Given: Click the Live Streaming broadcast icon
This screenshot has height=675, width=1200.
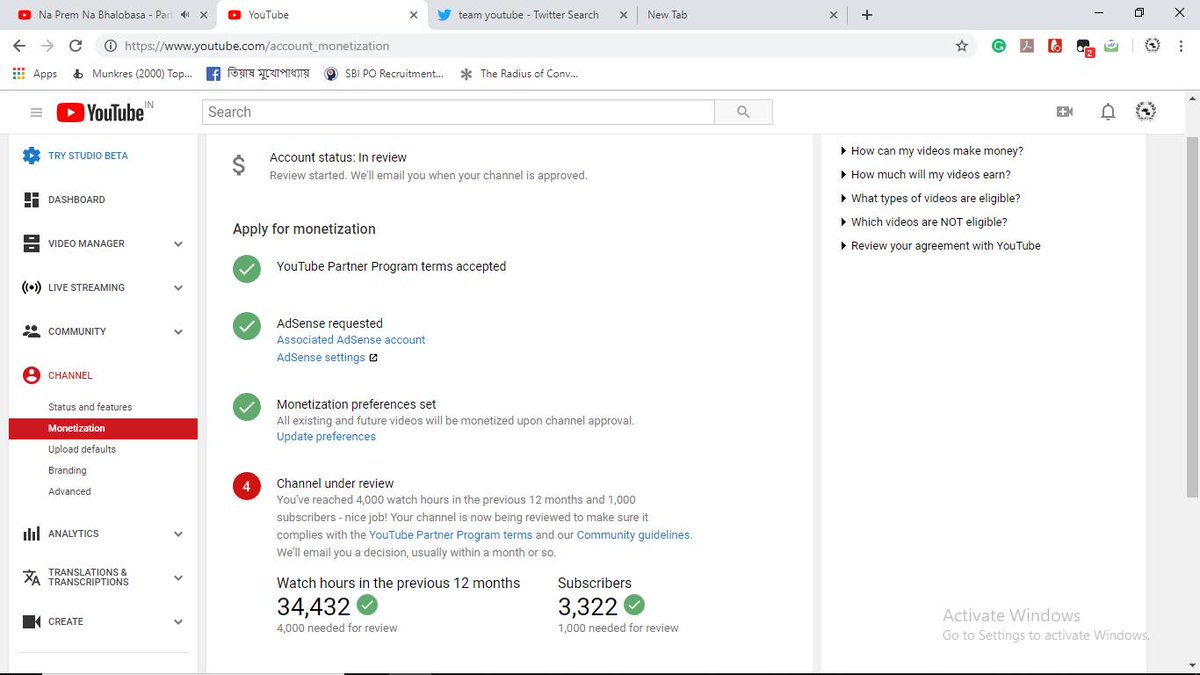Looking at the screenshot, I should [x=31, y=288].
